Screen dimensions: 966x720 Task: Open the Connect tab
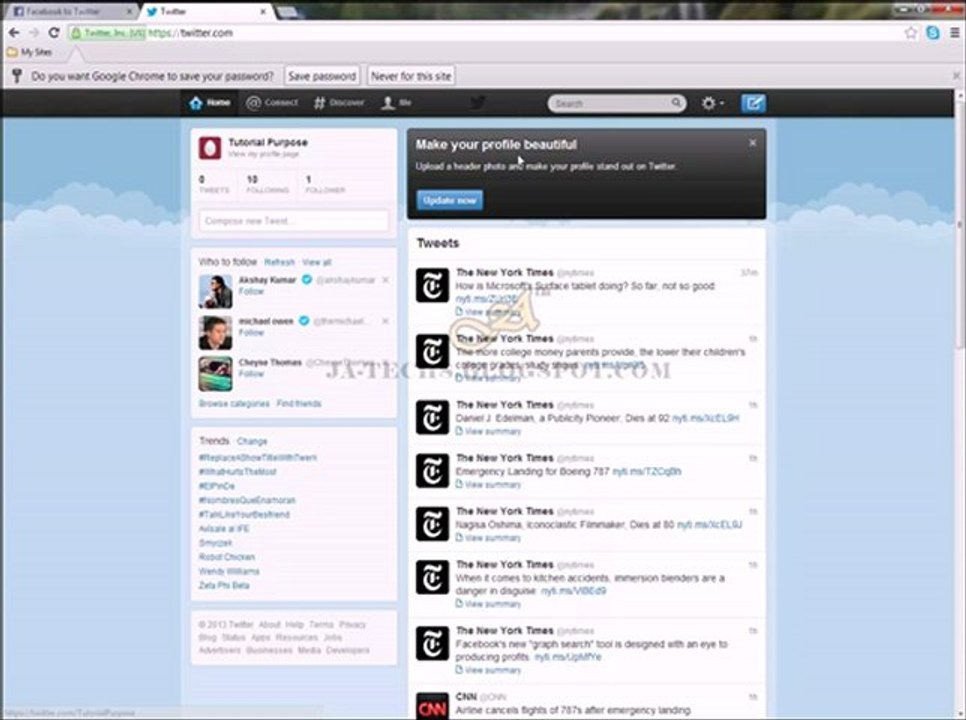(x=272, y=103)
